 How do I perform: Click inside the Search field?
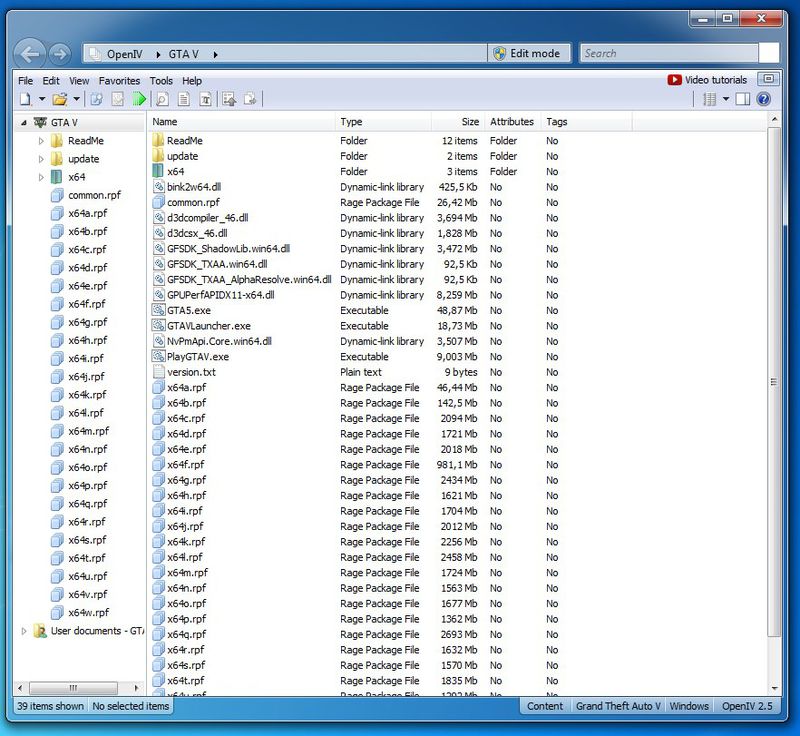tap(669, 53)
